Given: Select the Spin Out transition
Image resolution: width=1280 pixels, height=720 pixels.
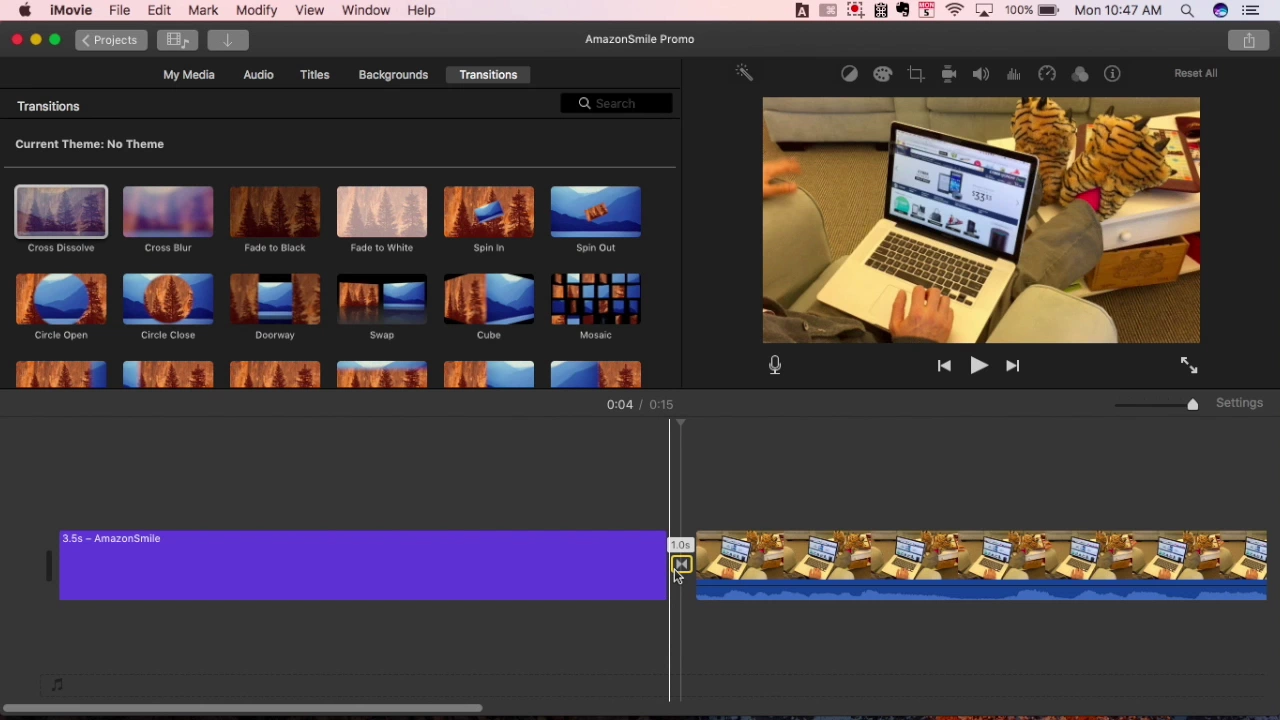Looking at the screenshot, I should click(x=596, y=212).
